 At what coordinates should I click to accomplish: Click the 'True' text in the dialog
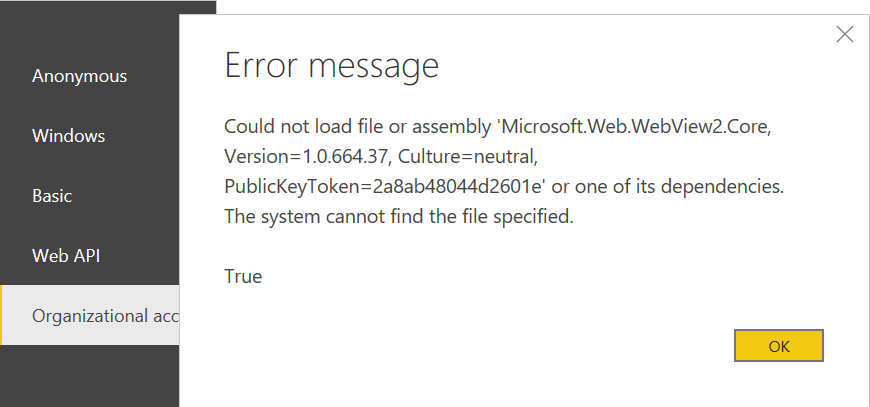243,276
